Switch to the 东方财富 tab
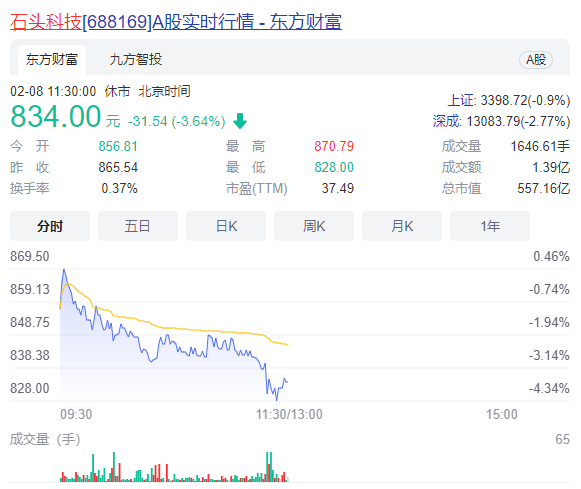 click(52, 60)
